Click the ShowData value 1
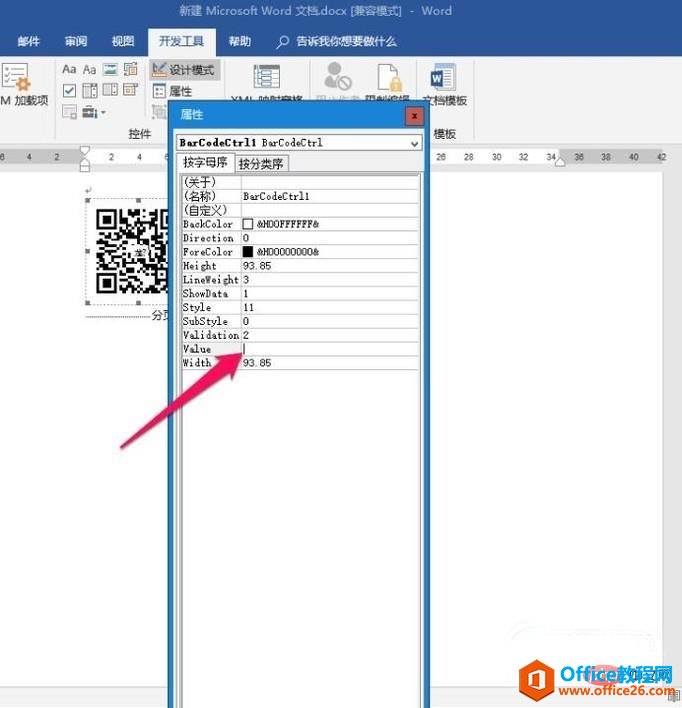 330,294
